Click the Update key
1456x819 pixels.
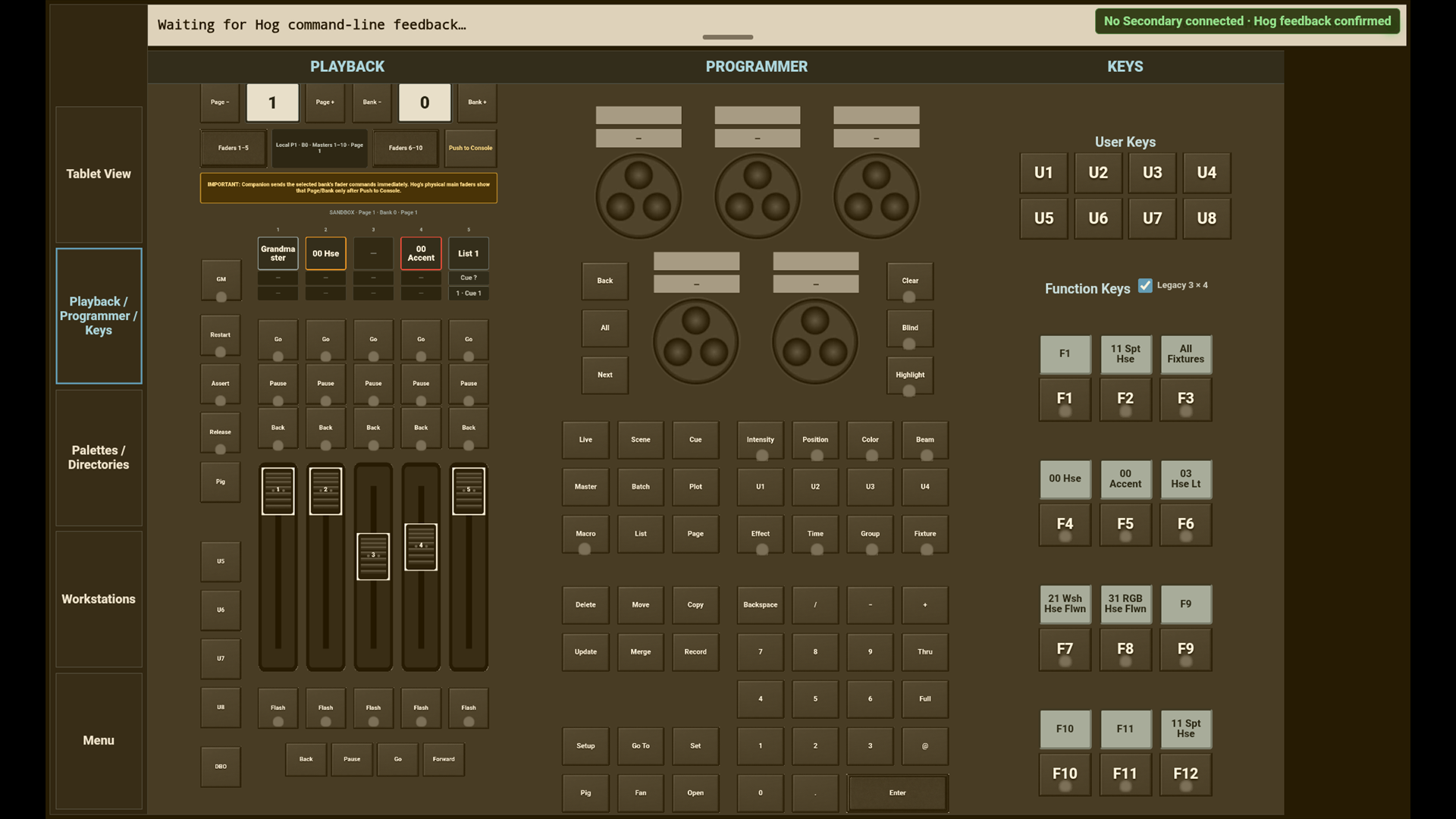pyautogui.click(x=585, y=652)
